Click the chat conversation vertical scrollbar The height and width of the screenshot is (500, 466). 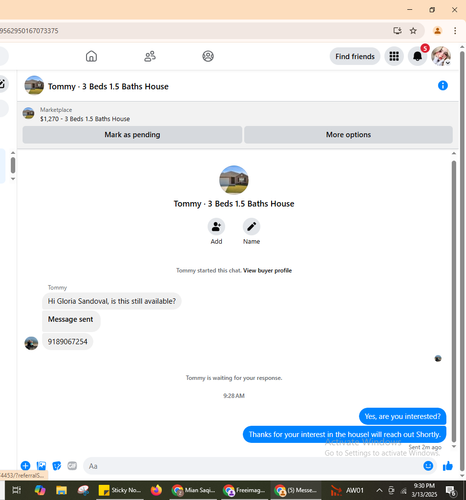tap(454, 300)
